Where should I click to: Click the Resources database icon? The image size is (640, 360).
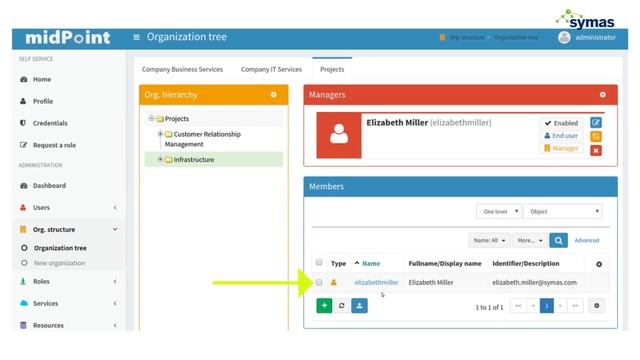23,325
